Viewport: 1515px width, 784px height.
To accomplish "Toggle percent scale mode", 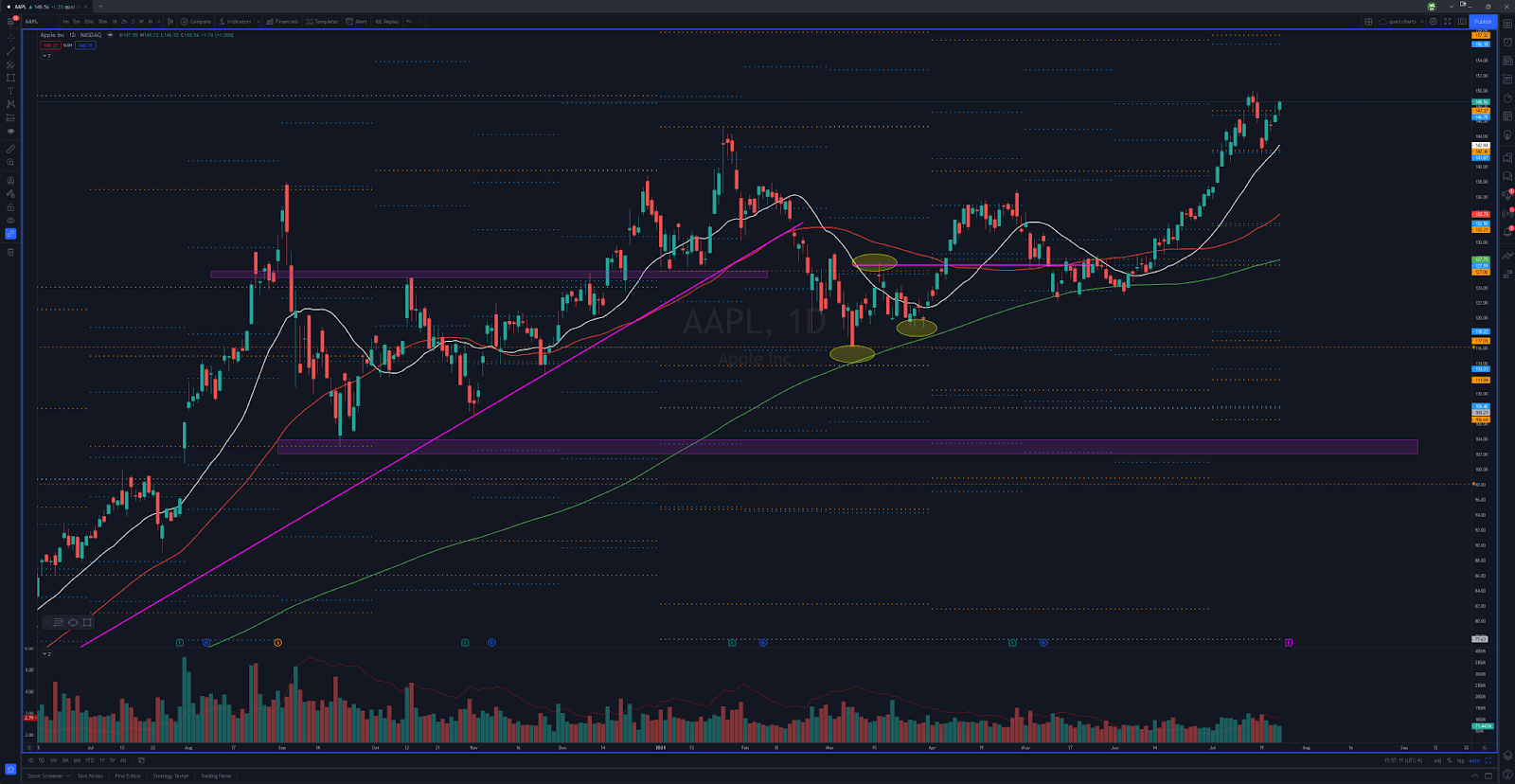I will (x=1450, y=760).
